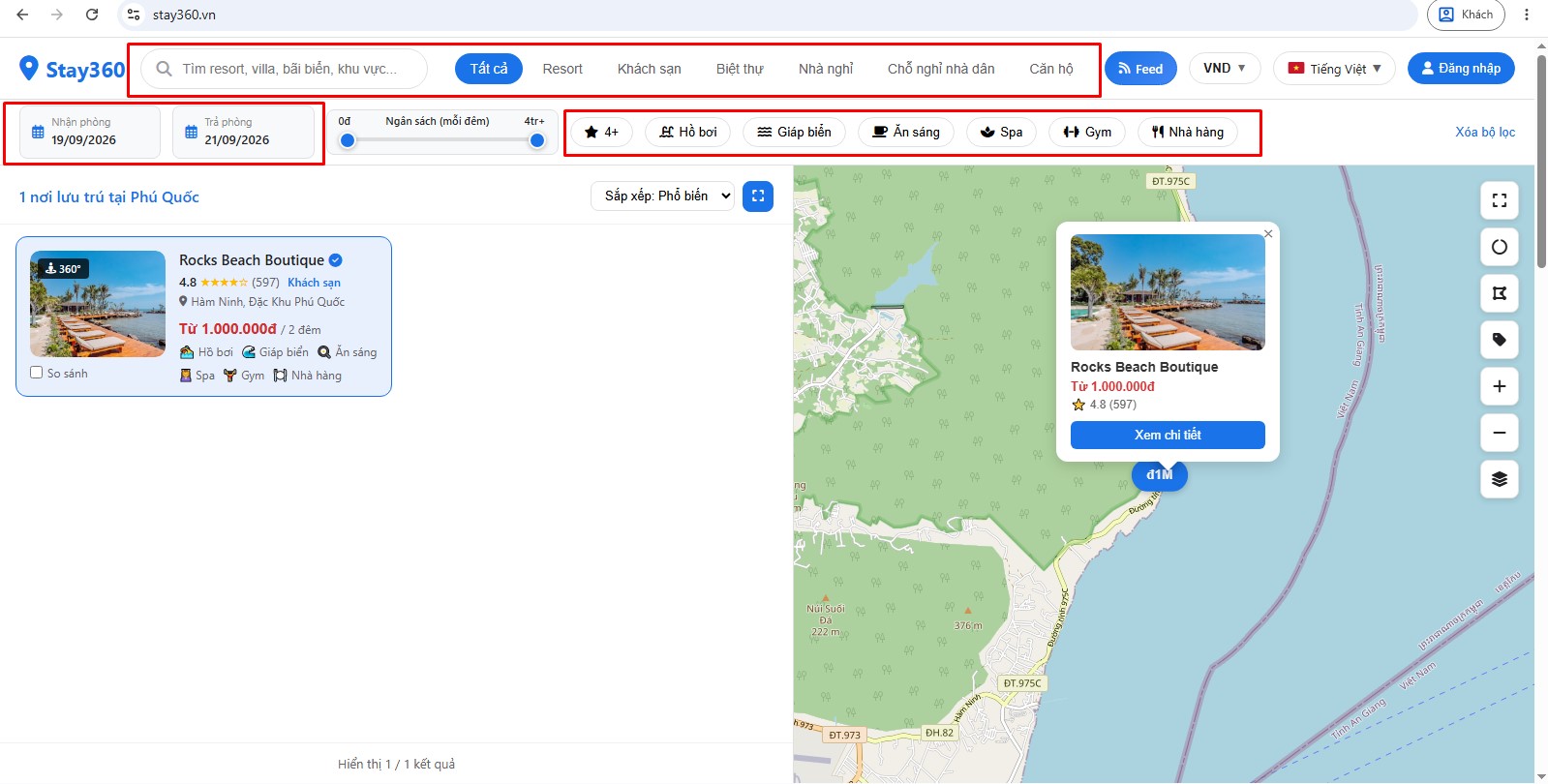
Task: Zoom out on the map
Action: click(1500, 433)
